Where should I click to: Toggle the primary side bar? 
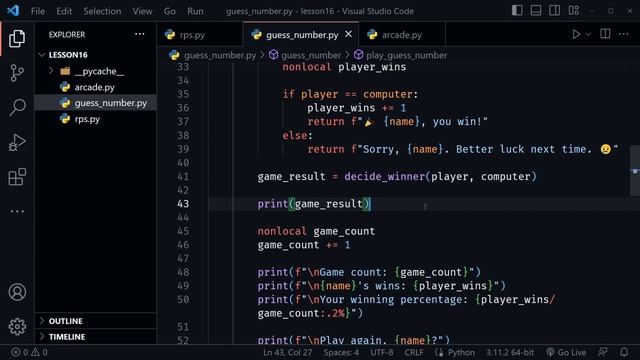click(517, 11)
